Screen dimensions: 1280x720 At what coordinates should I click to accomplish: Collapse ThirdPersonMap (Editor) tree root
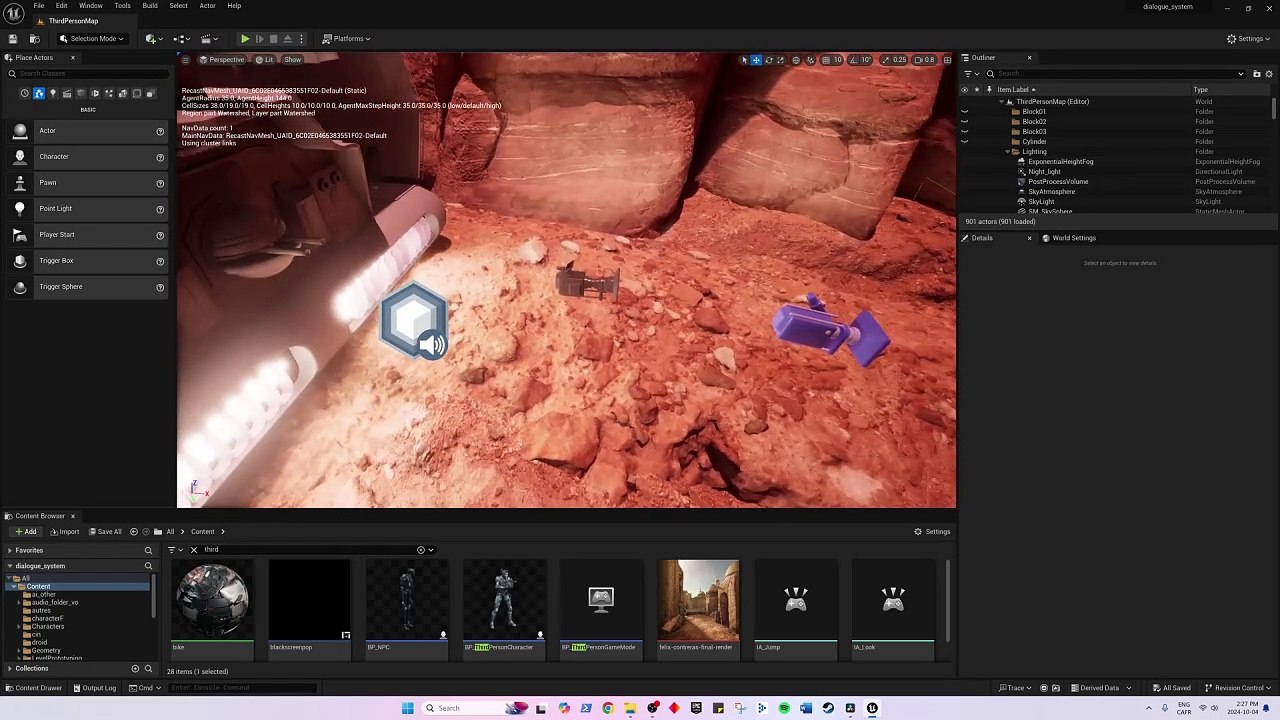[x=1002, y=102]
